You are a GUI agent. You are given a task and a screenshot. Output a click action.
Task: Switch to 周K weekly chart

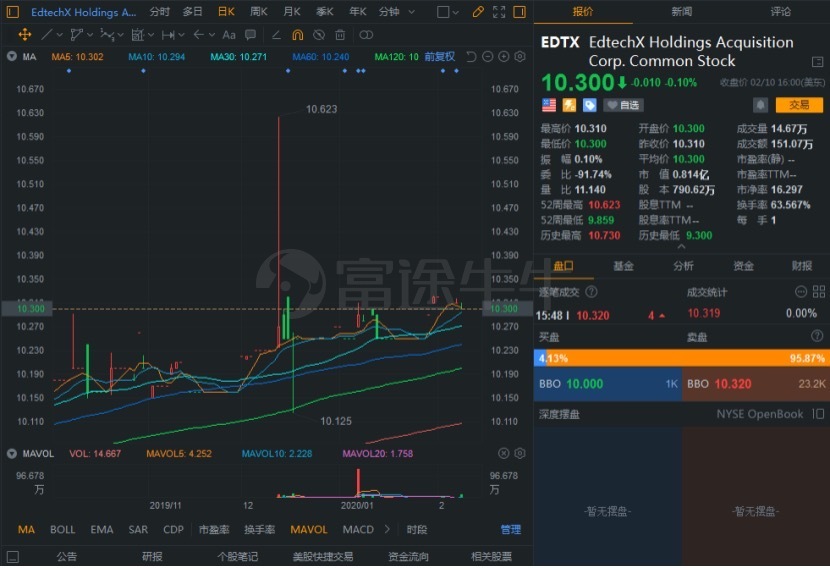point(258,12)
